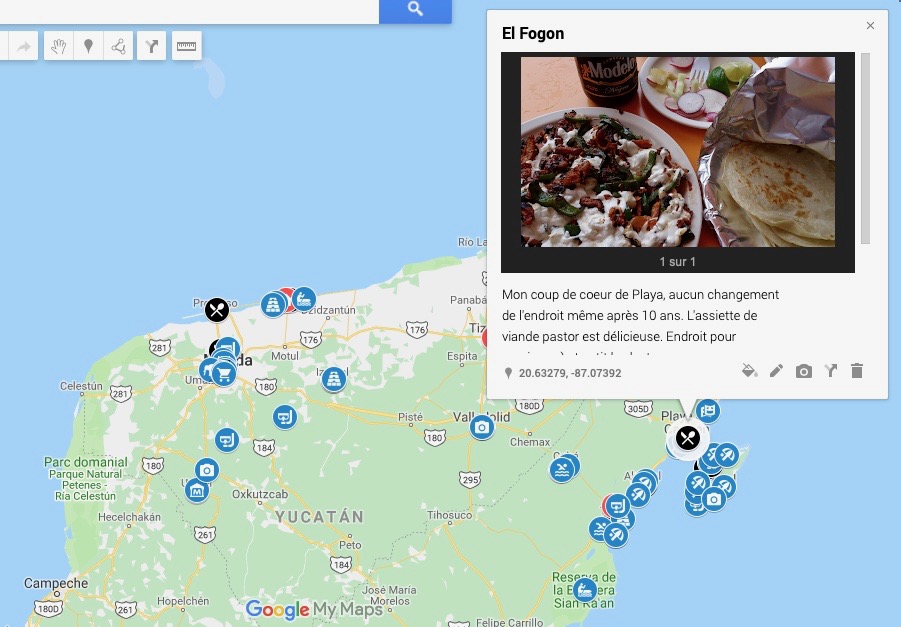901x627 pixels.
Task: Select the measure distances ruler tool
Action: coord(186,46)
